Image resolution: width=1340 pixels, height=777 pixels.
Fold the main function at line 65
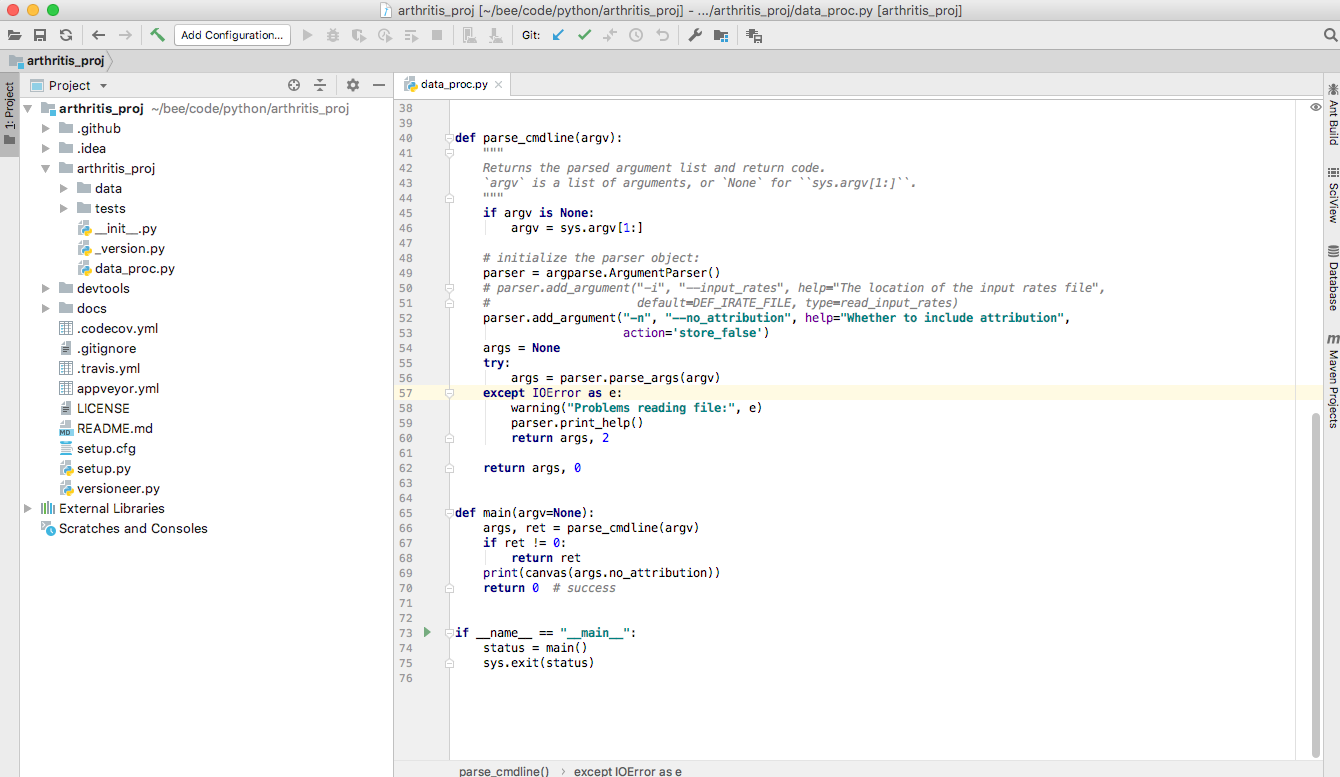pyautogui.click(x=449, y=513)
